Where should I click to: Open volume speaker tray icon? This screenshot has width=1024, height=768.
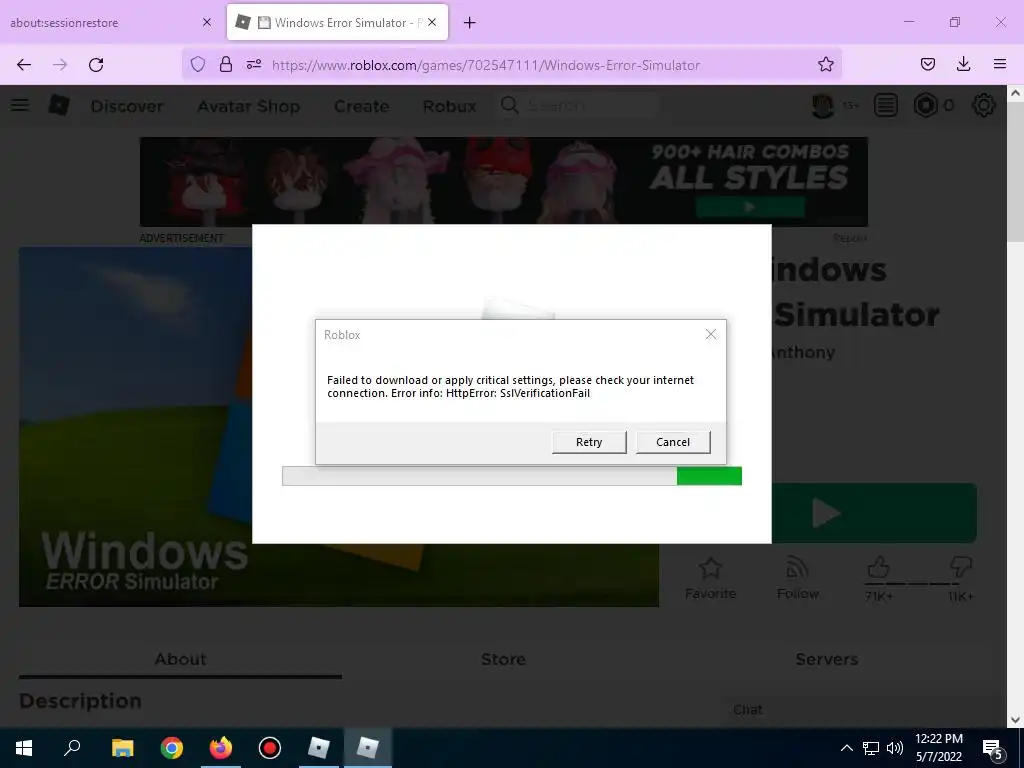click(x=895, y=748)
